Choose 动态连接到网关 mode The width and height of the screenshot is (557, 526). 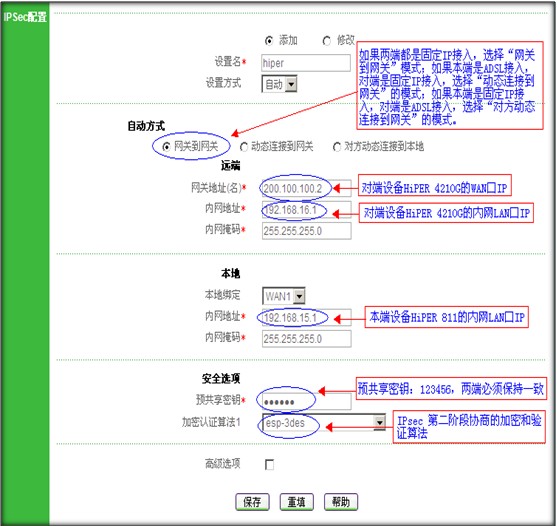[244, 147]
